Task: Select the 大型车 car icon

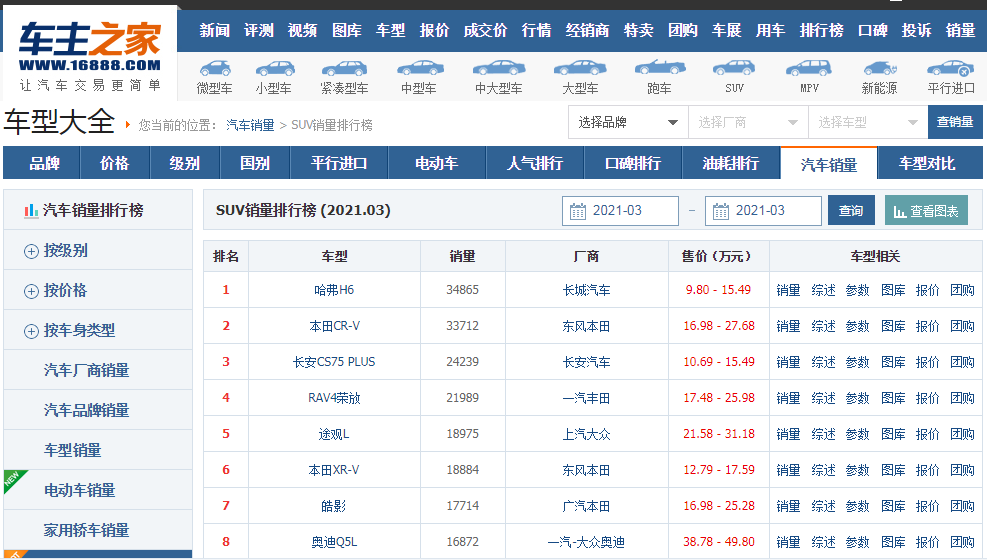Action: [580, 67]
